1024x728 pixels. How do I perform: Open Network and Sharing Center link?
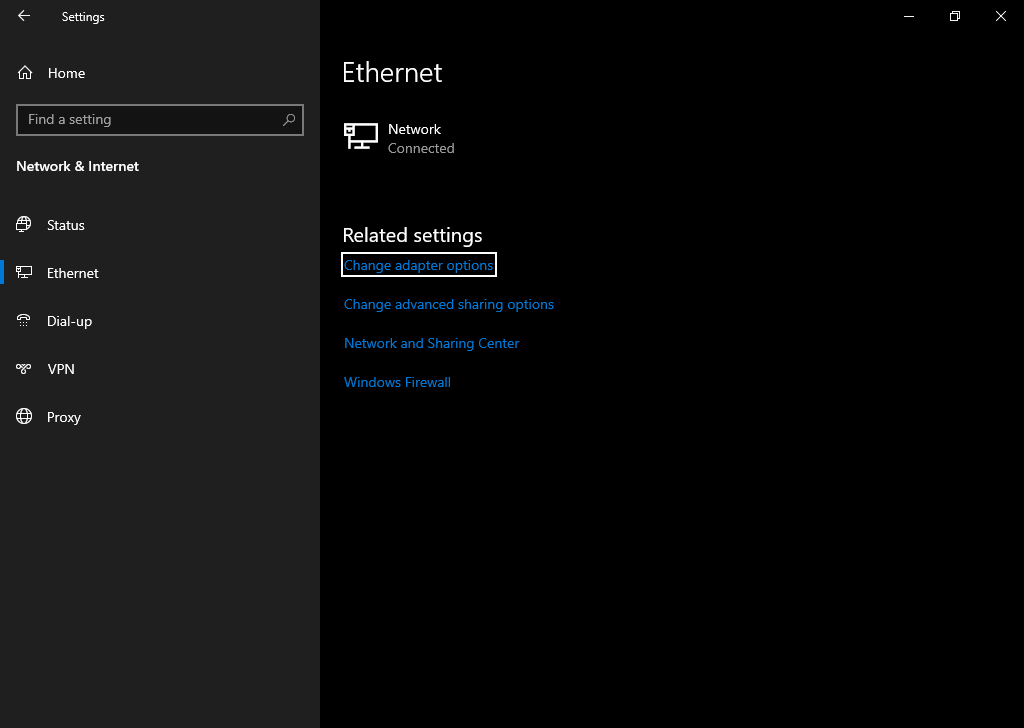tap(431, 343)
